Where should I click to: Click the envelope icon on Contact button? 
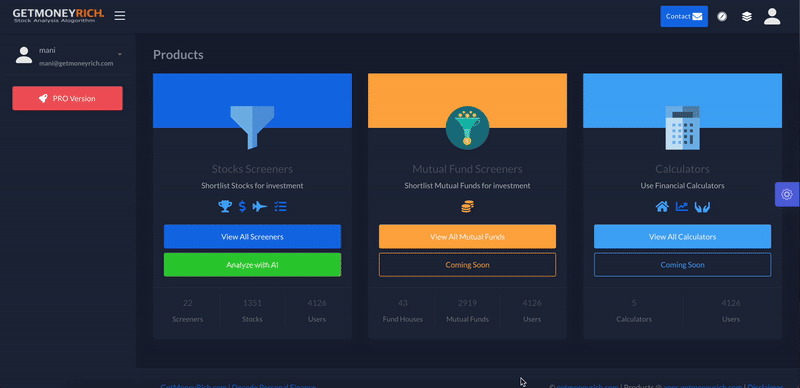(697, 16)
